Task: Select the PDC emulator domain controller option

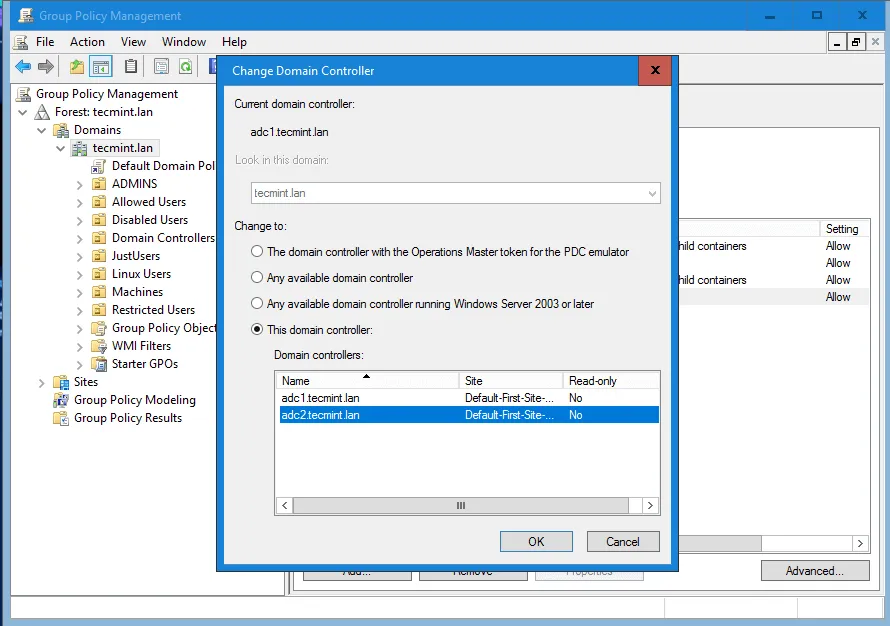Action: tap(258, 252)
